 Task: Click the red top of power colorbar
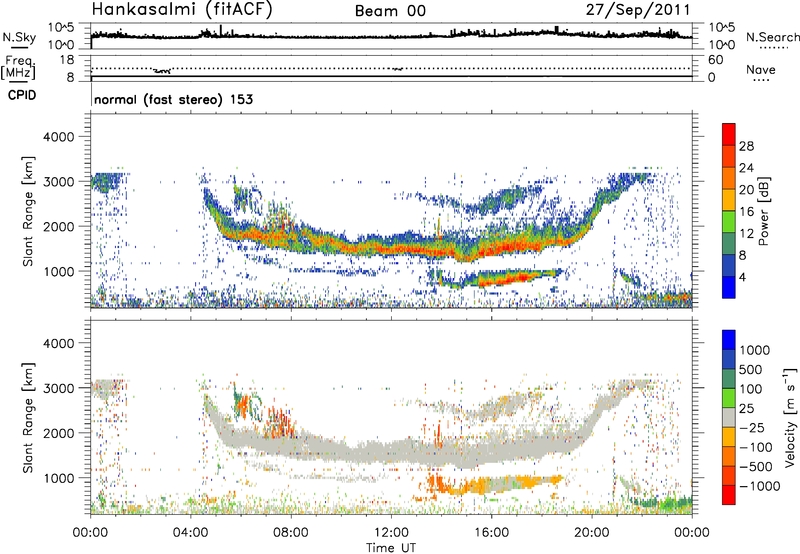(x=729, y=135)
